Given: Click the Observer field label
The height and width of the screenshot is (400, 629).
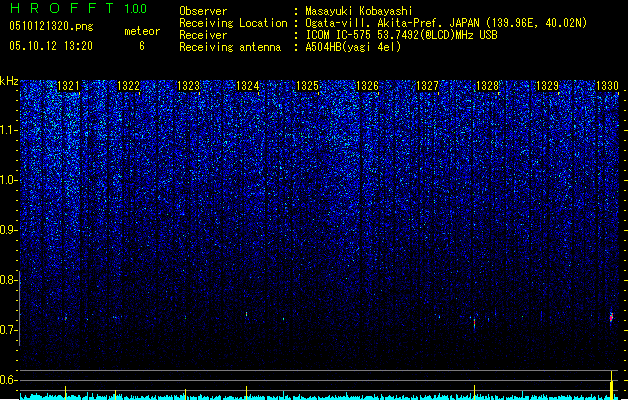Looking at the screenshot, I should pyautogui.click(x=203, y=11).
